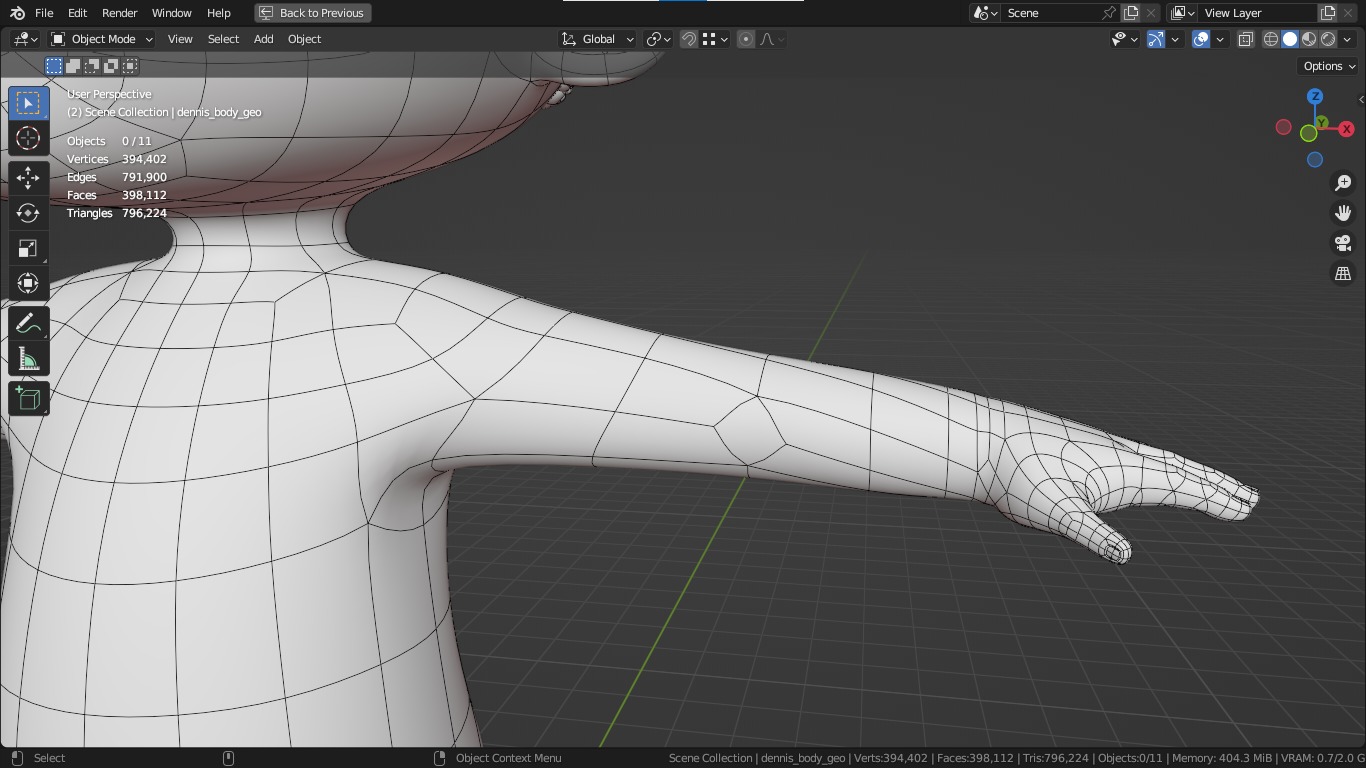Create a new scene with the copy icon
The width and height of the screenshot is (1366, 768).
pyautogui.click(x=1131, y=13)
